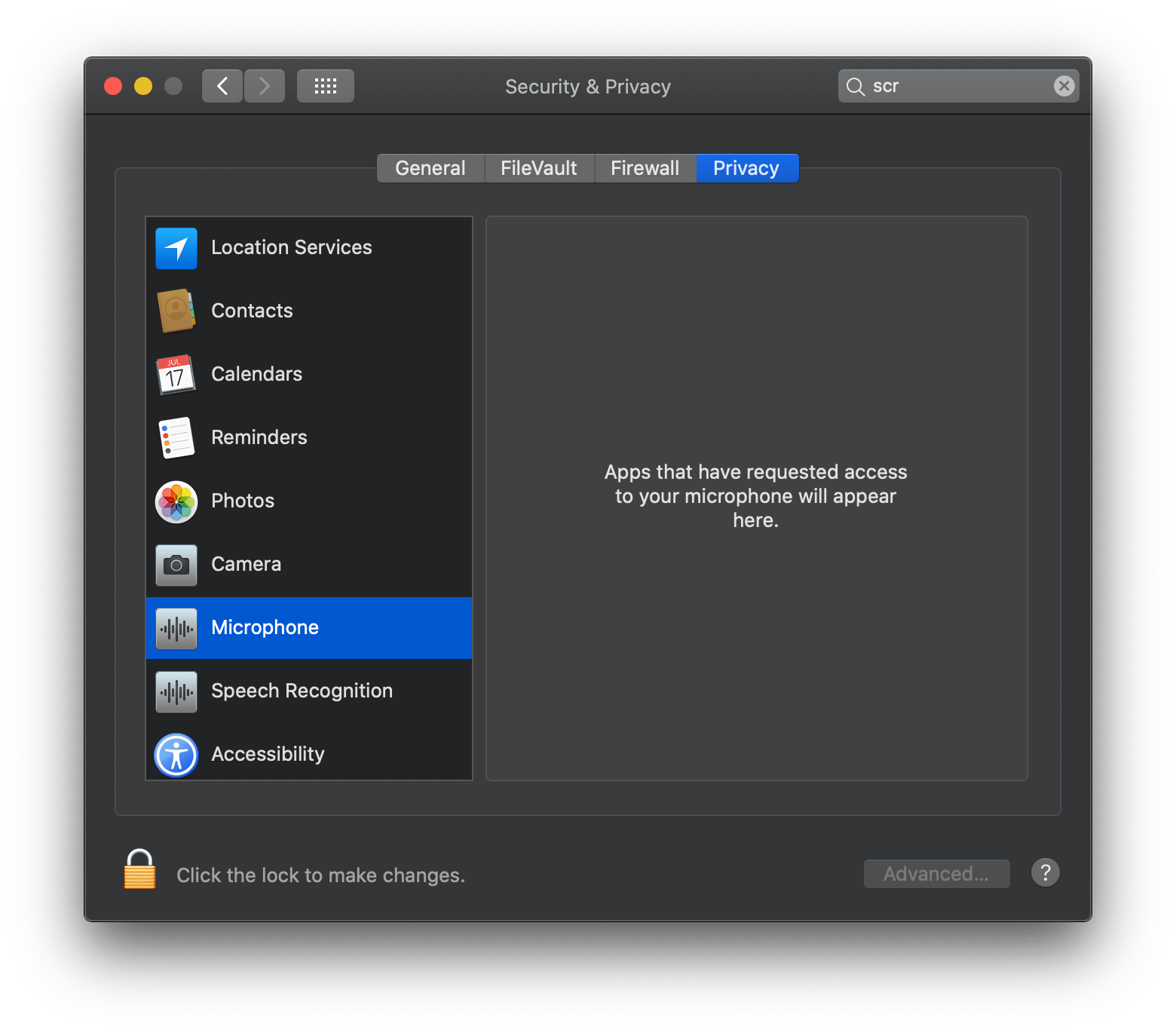Select the Location Services icon

[175, 247]
